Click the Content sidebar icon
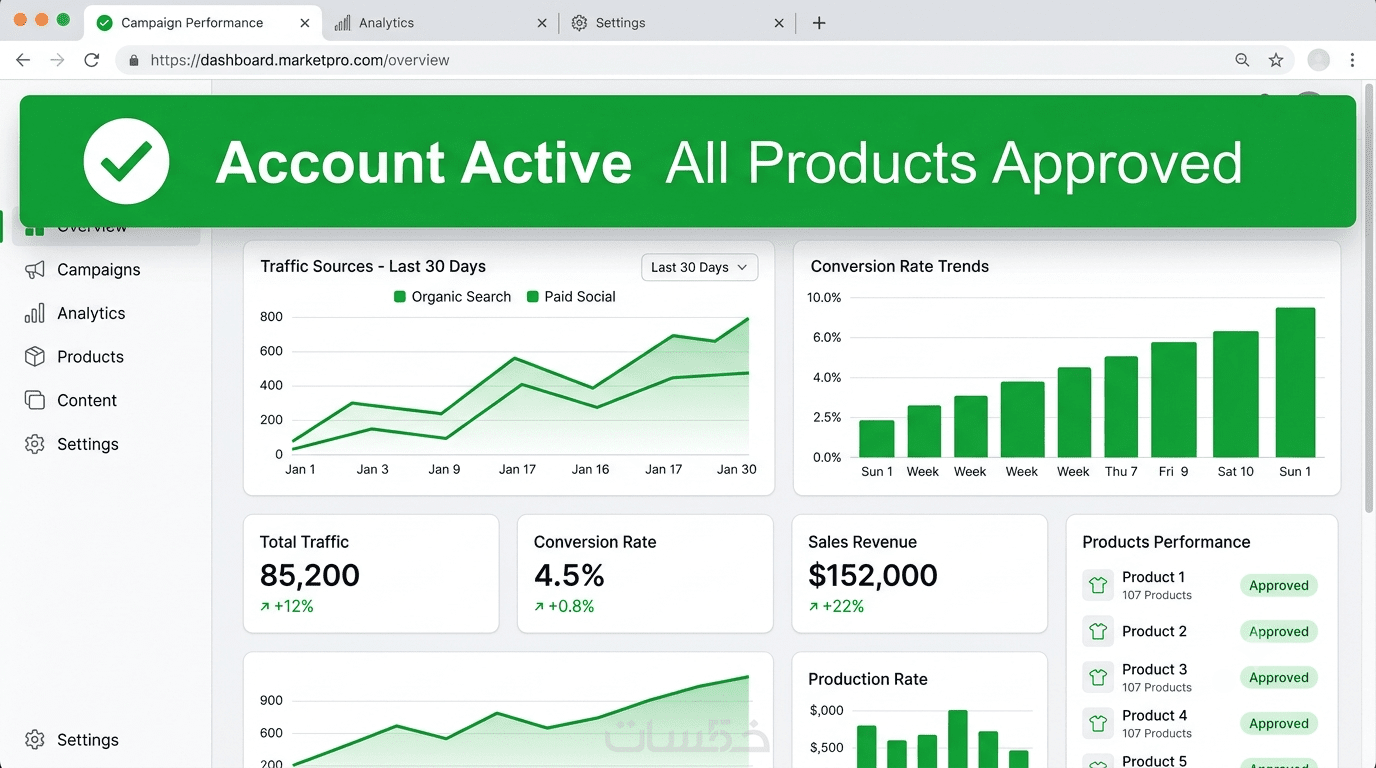Screen dimensions: 1376x768 (35, 400)
